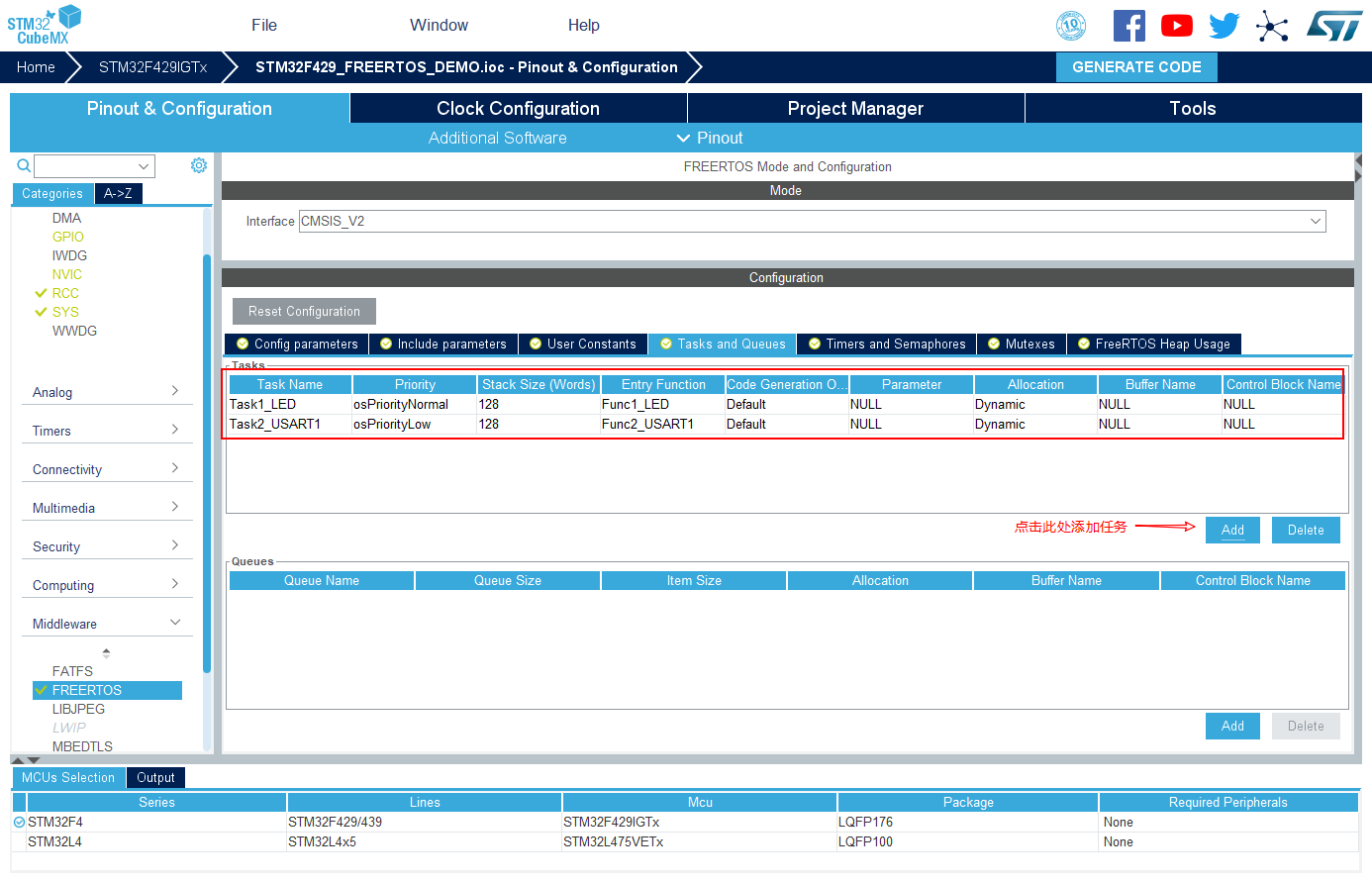
Task: Expand the Multimedia category
Action: coord(107,508)
